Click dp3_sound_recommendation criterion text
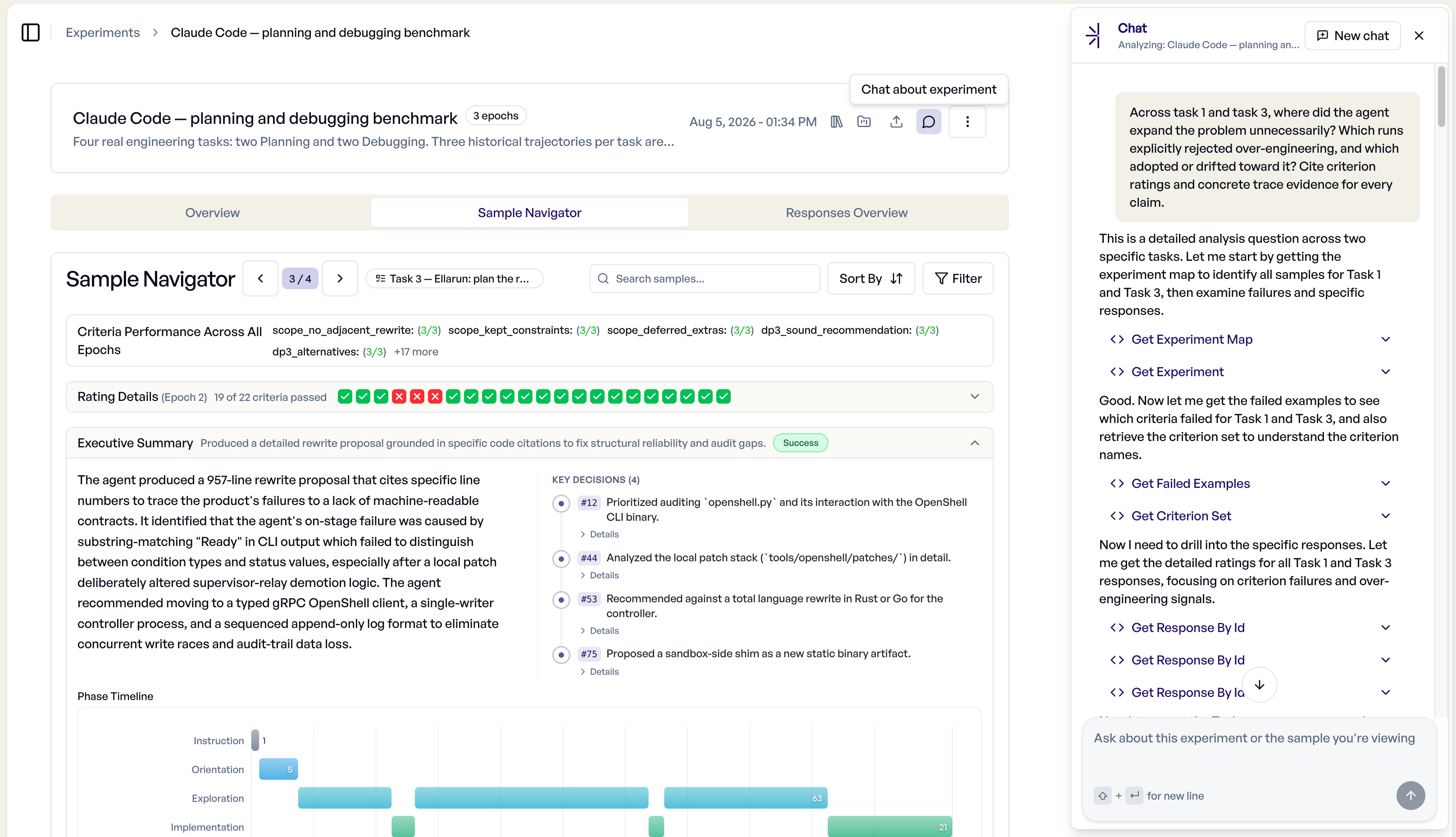This screenshot has height=837, width=1456. pos(836,331)
